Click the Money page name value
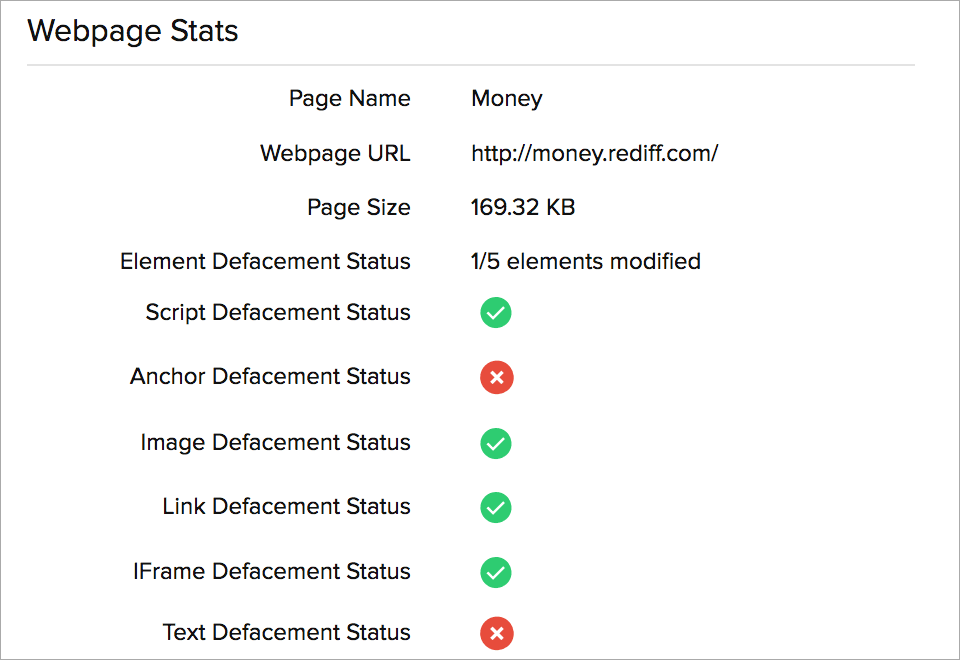Viewport: 960px width, 660px height. pos(506,98)
